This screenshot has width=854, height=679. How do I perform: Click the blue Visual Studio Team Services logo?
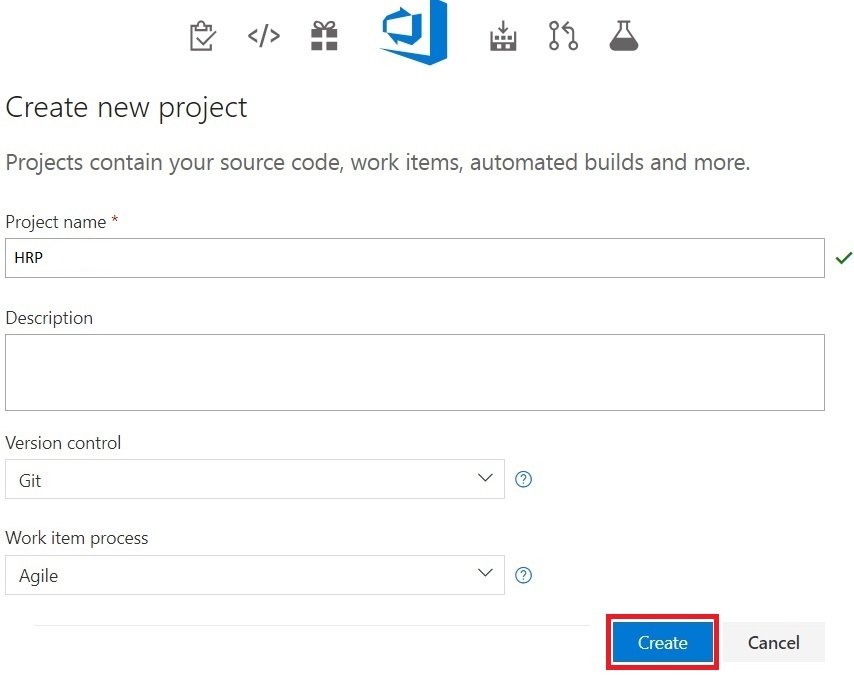413,33
